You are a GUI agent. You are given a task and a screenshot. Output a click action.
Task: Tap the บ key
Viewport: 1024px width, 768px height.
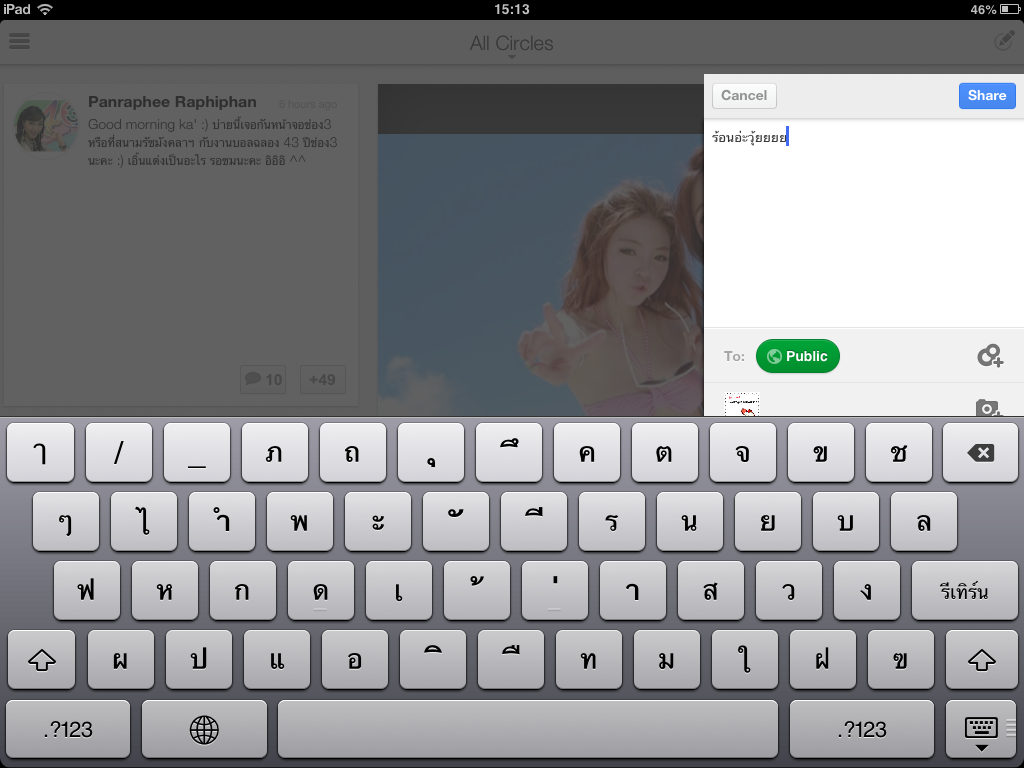click(x=846, y=522)
